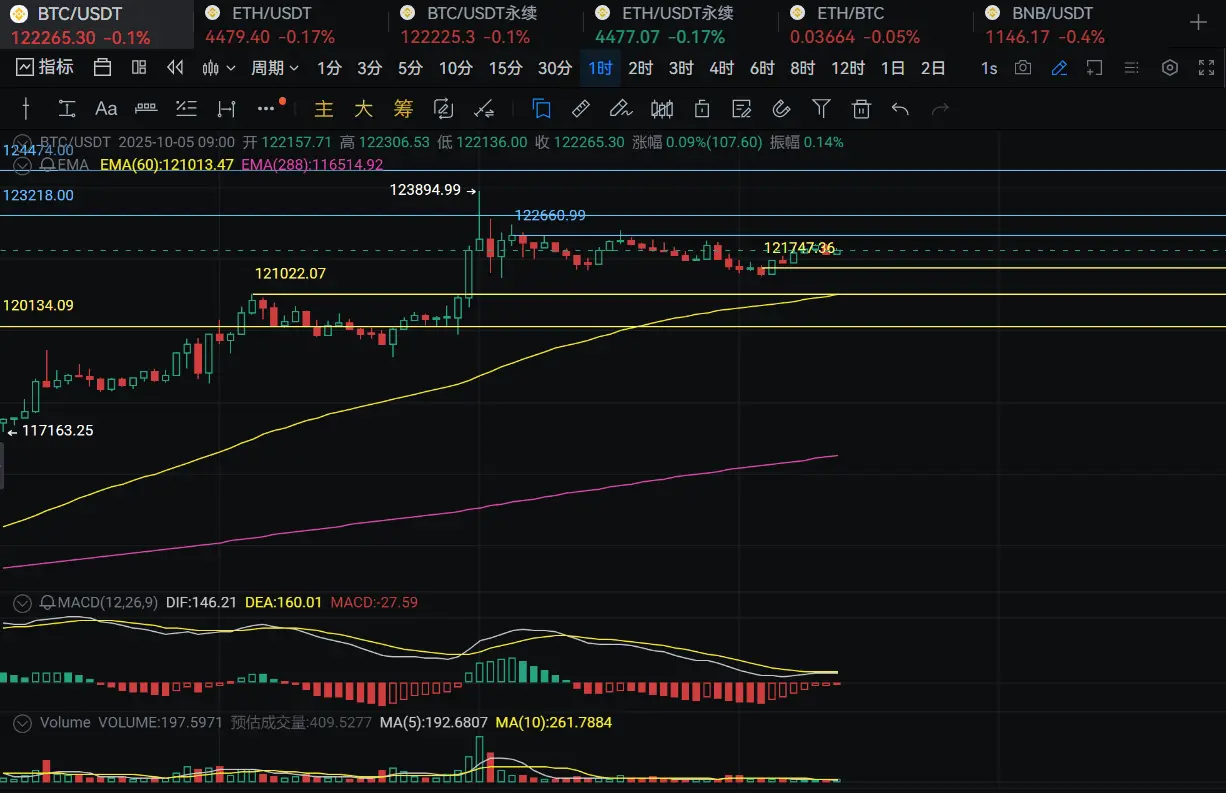Add a new ticker tab with plus
The image size is (1226, 793).
tap(1198, 22)
